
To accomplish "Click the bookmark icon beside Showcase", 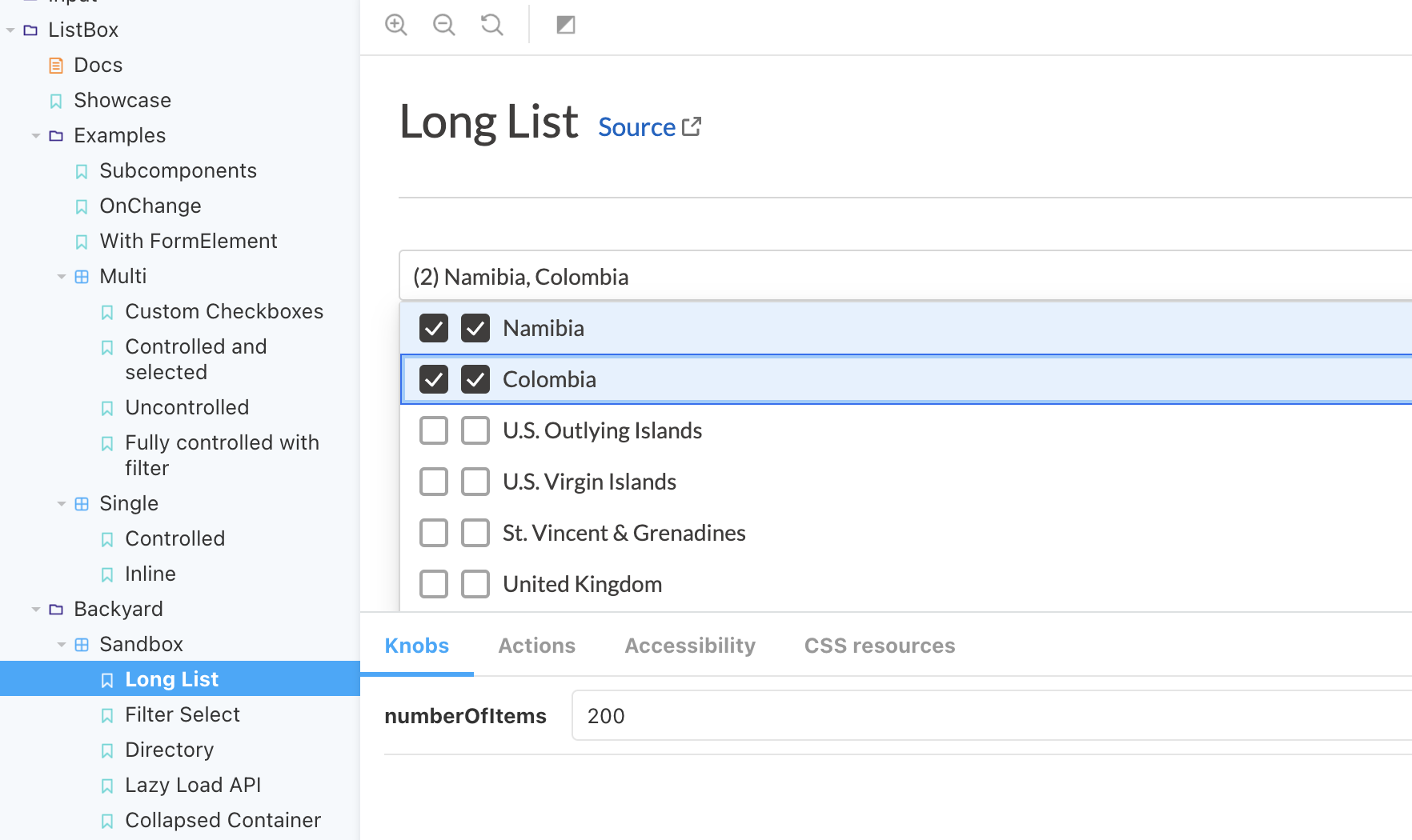I will (55, 101).
